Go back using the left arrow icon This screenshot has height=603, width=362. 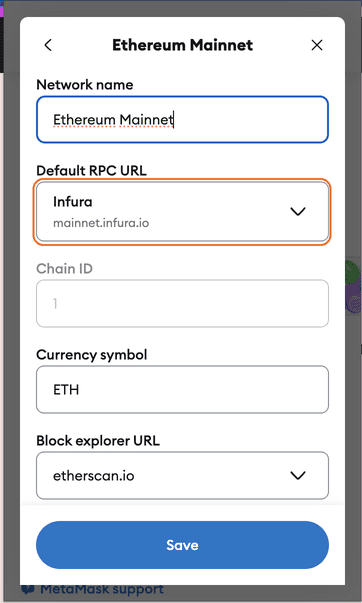(x=48, y=45)
